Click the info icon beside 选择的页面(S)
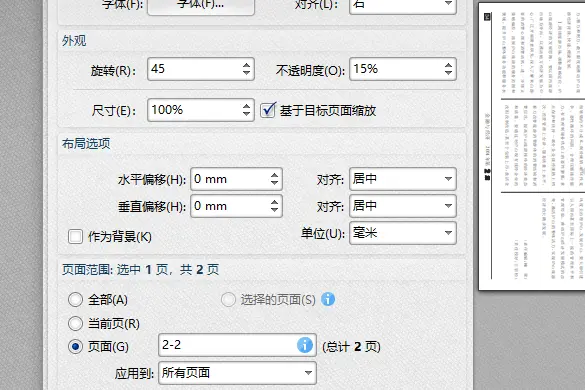The image size is (585, 390). [328, 299]
